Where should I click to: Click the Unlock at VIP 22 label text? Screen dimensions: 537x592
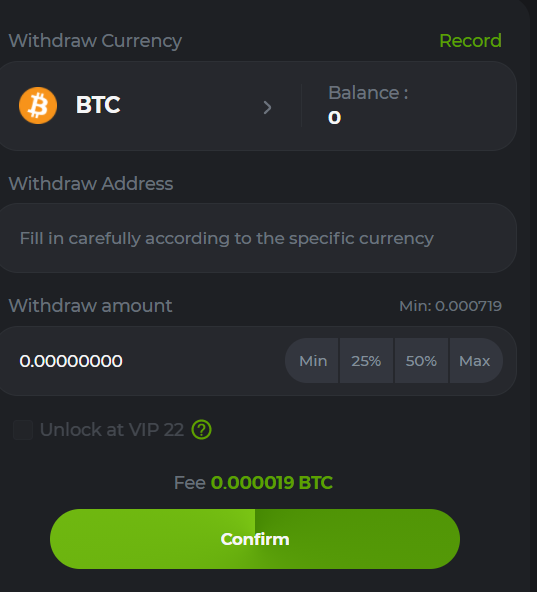click(112, 430)
